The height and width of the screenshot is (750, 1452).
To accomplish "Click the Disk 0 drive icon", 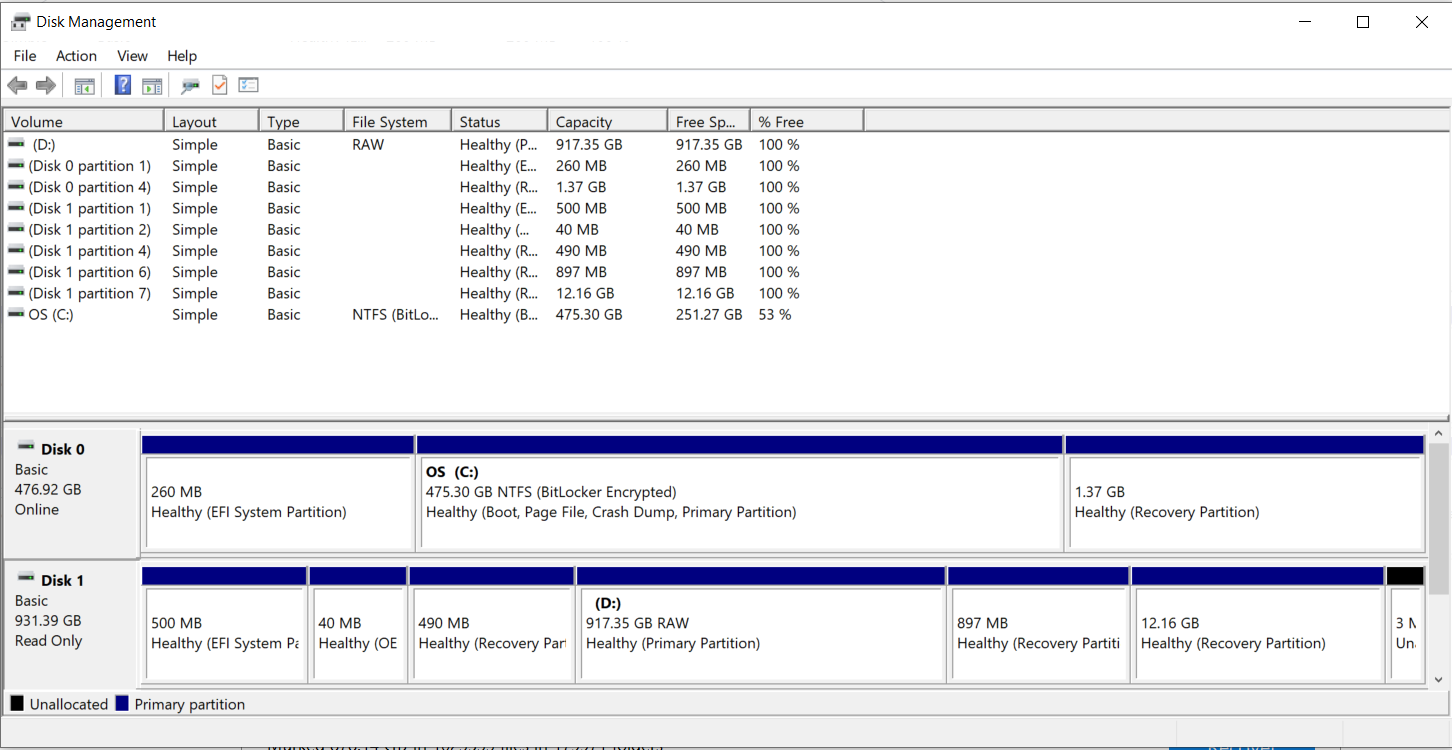I will coord(26,447).
